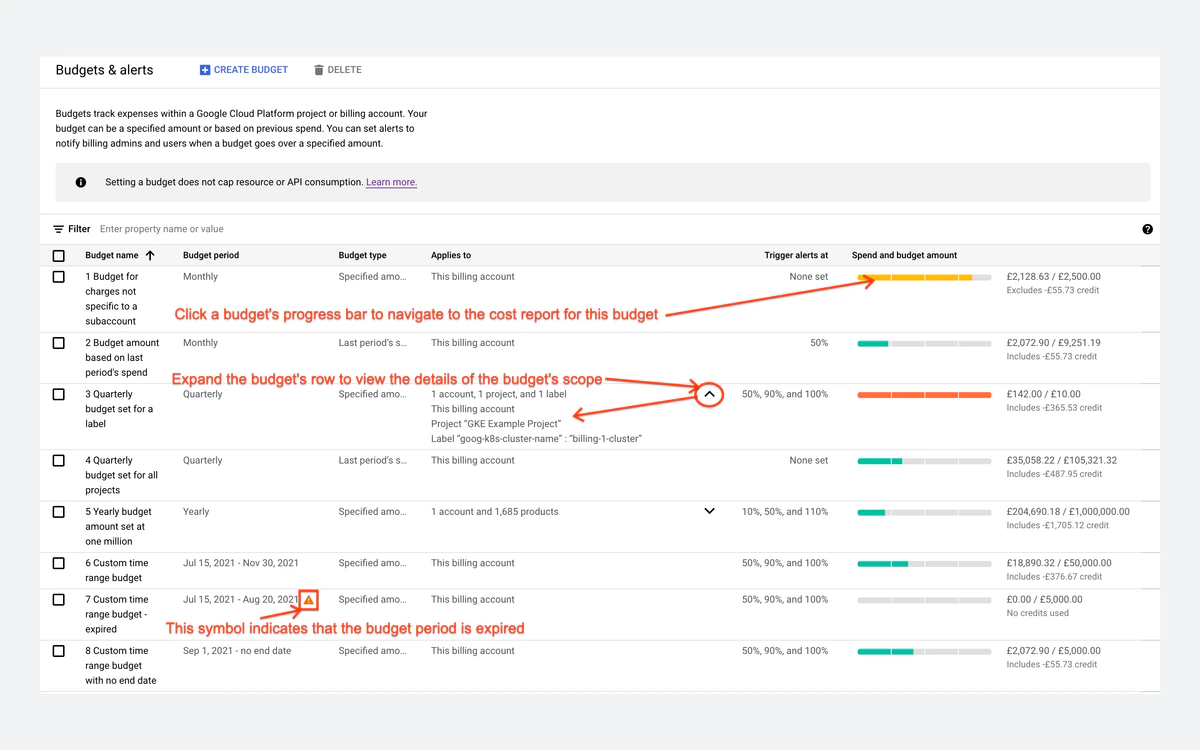Click the amount £35,058.22 / £105,321.32
The image size is (1200, 750).
point(1061,461)
